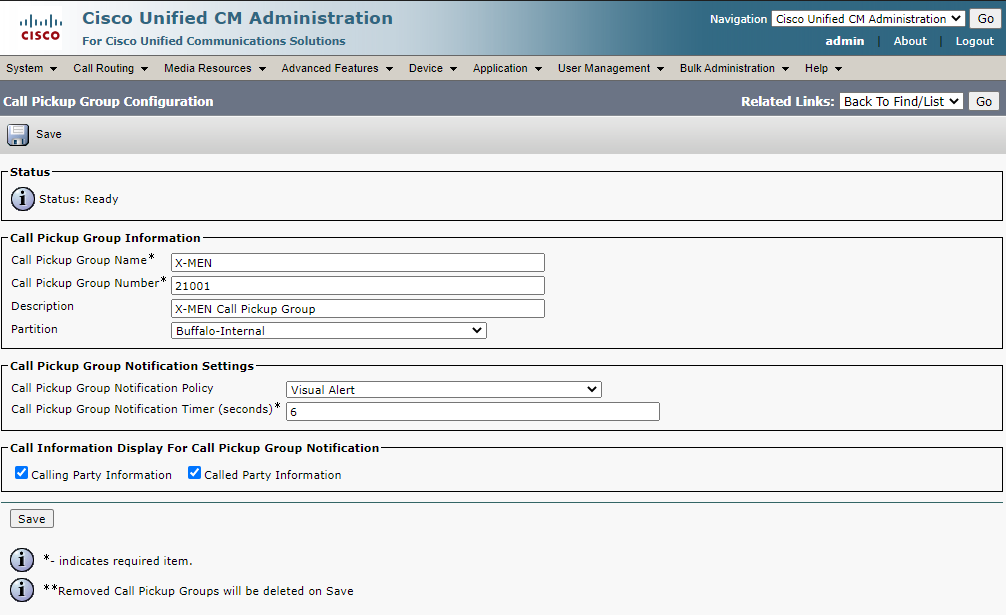The width and height of the screenshot is (1006, 615).
Task: Open the Navigation dropdown
Action: point(868,19)
